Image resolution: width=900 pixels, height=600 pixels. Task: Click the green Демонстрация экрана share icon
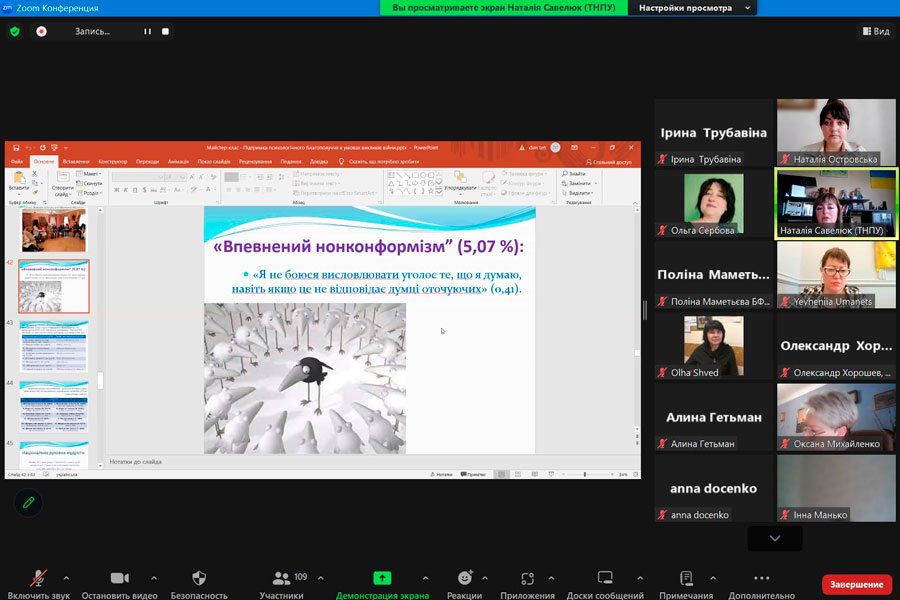click(382, 578)
